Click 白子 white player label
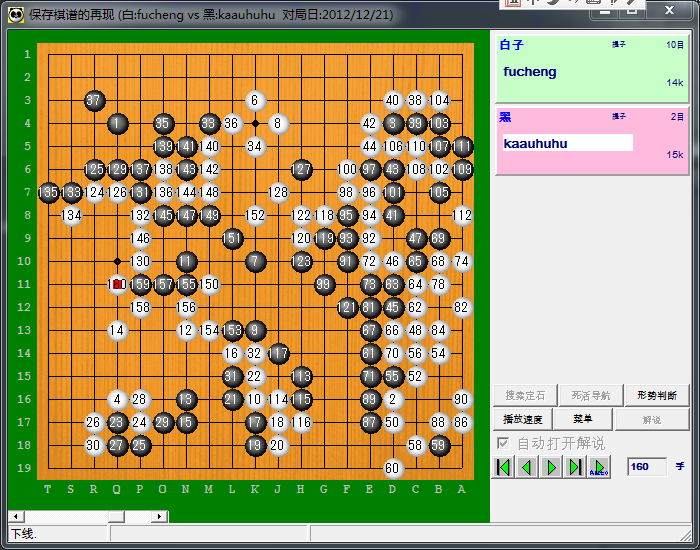The width and height of the screenshot is (700, 550). (x=511, y=45)
